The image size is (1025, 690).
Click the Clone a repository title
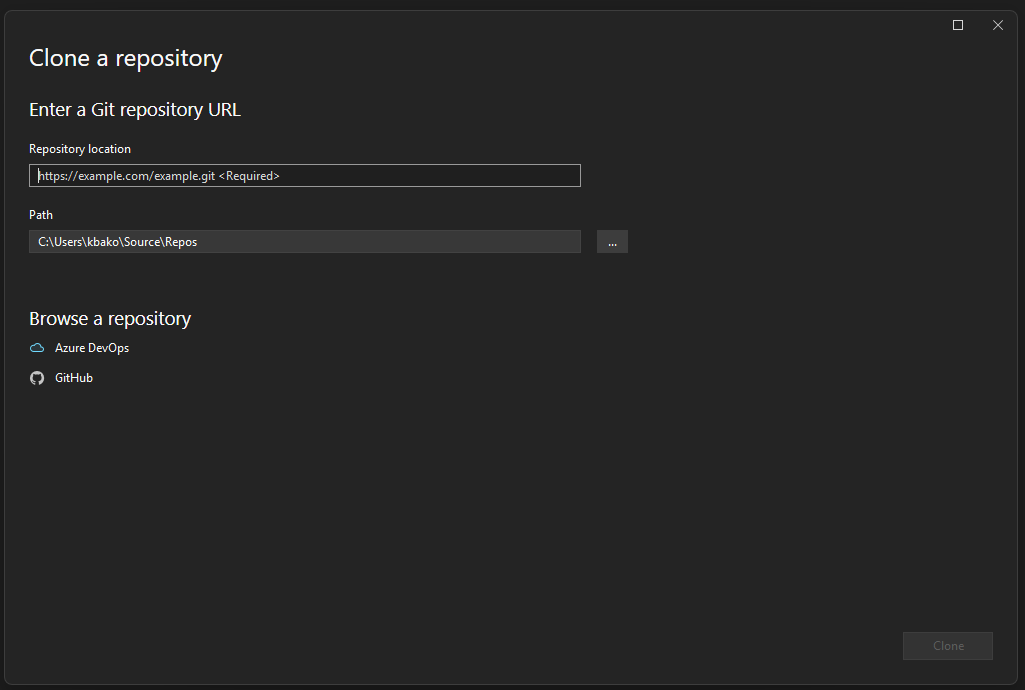click(126, 59)
